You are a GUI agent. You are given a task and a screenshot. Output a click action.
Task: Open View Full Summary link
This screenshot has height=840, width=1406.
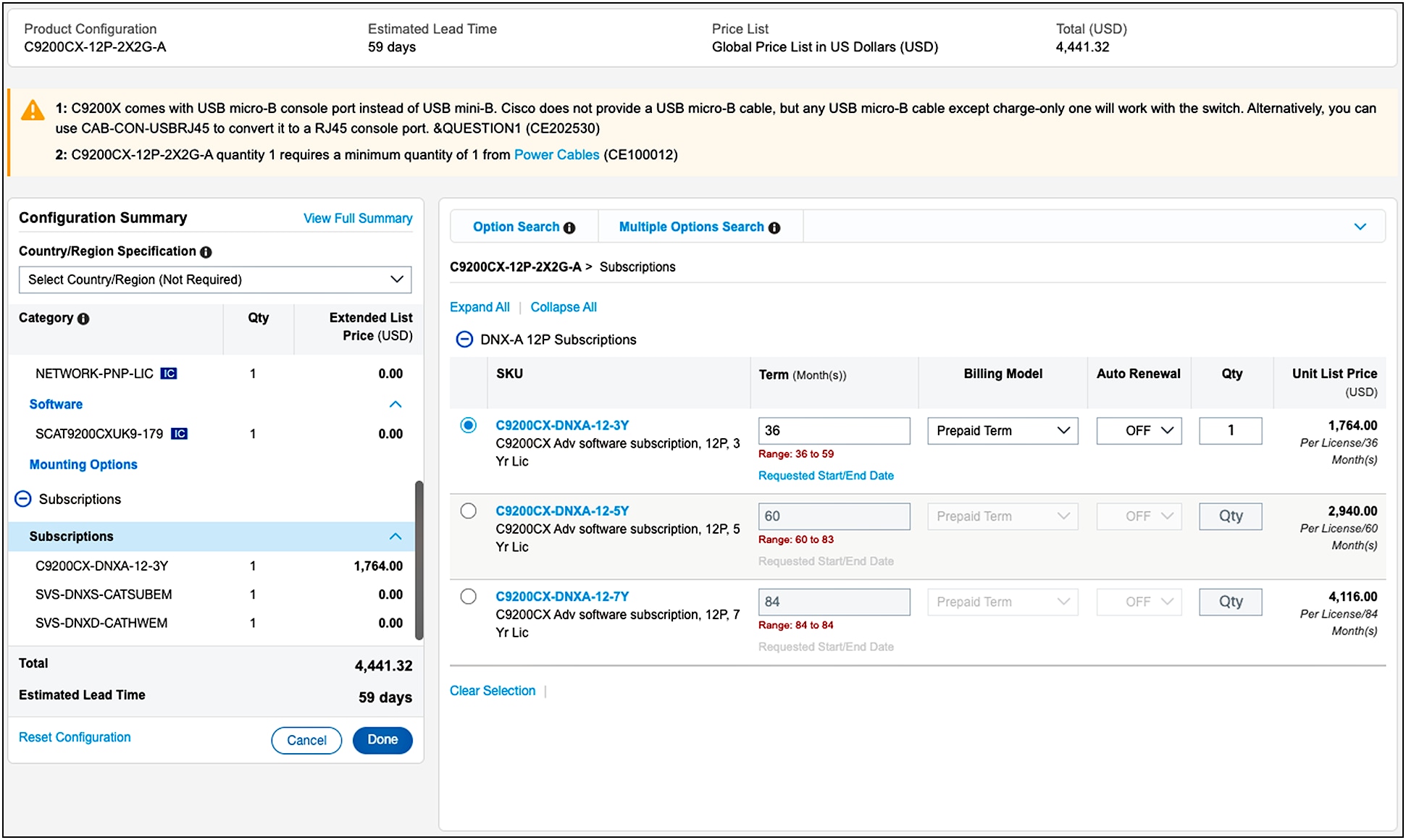tap(358, 219)
